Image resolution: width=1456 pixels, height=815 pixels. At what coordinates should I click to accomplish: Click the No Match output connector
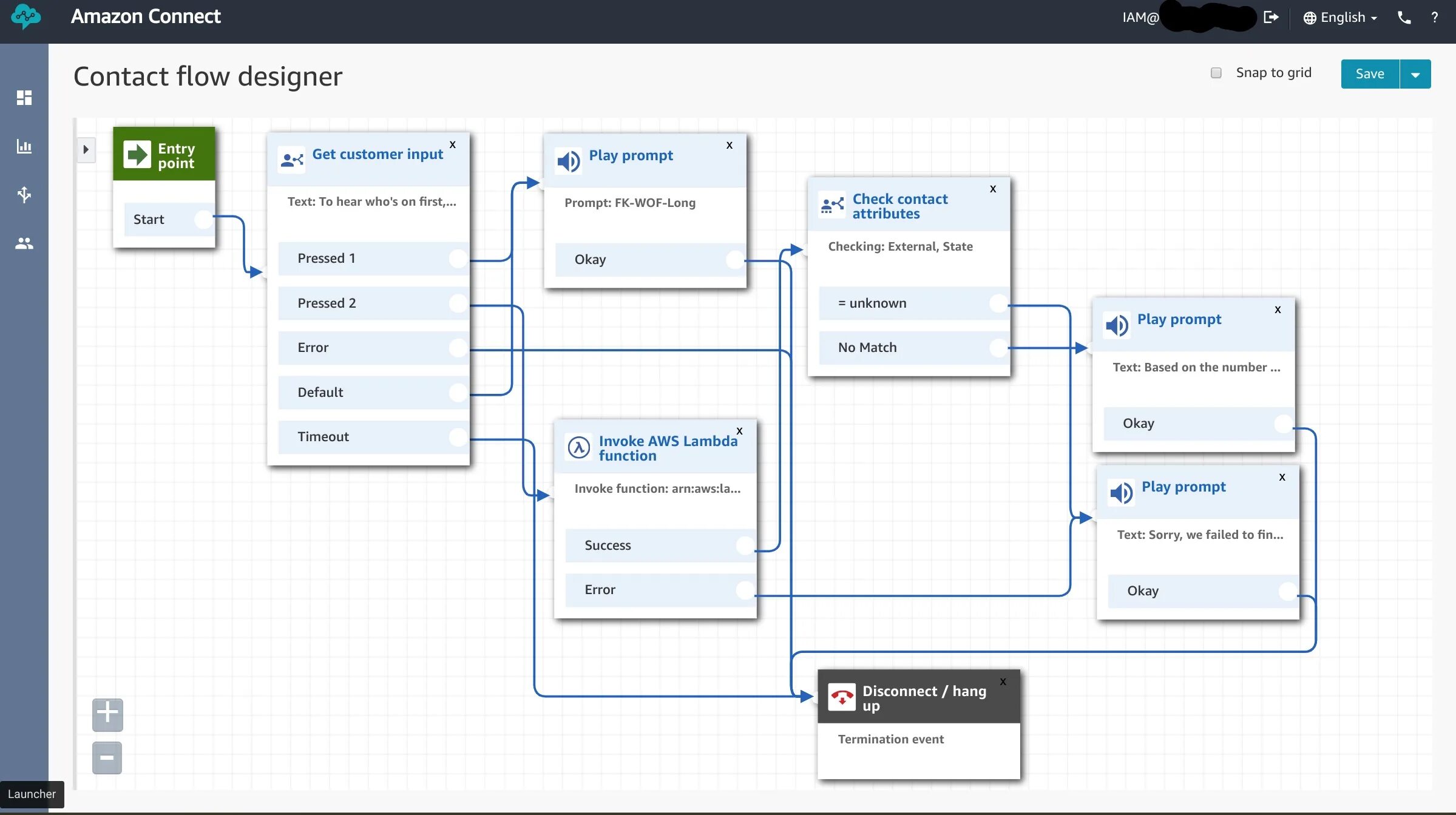[998, 348]
